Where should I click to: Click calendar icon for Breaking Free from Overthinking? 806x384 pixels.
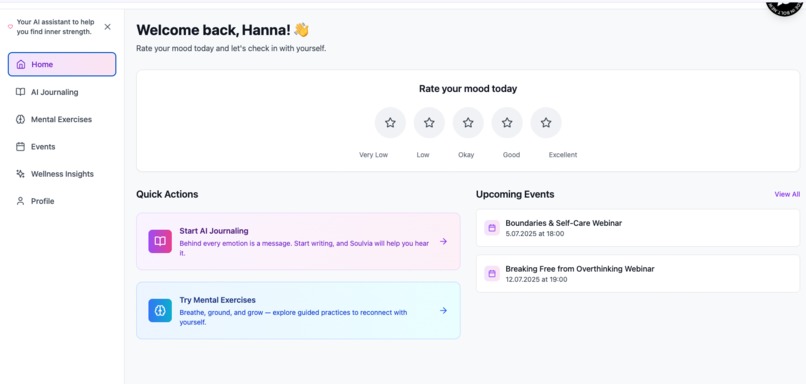[x=492, y=273]
